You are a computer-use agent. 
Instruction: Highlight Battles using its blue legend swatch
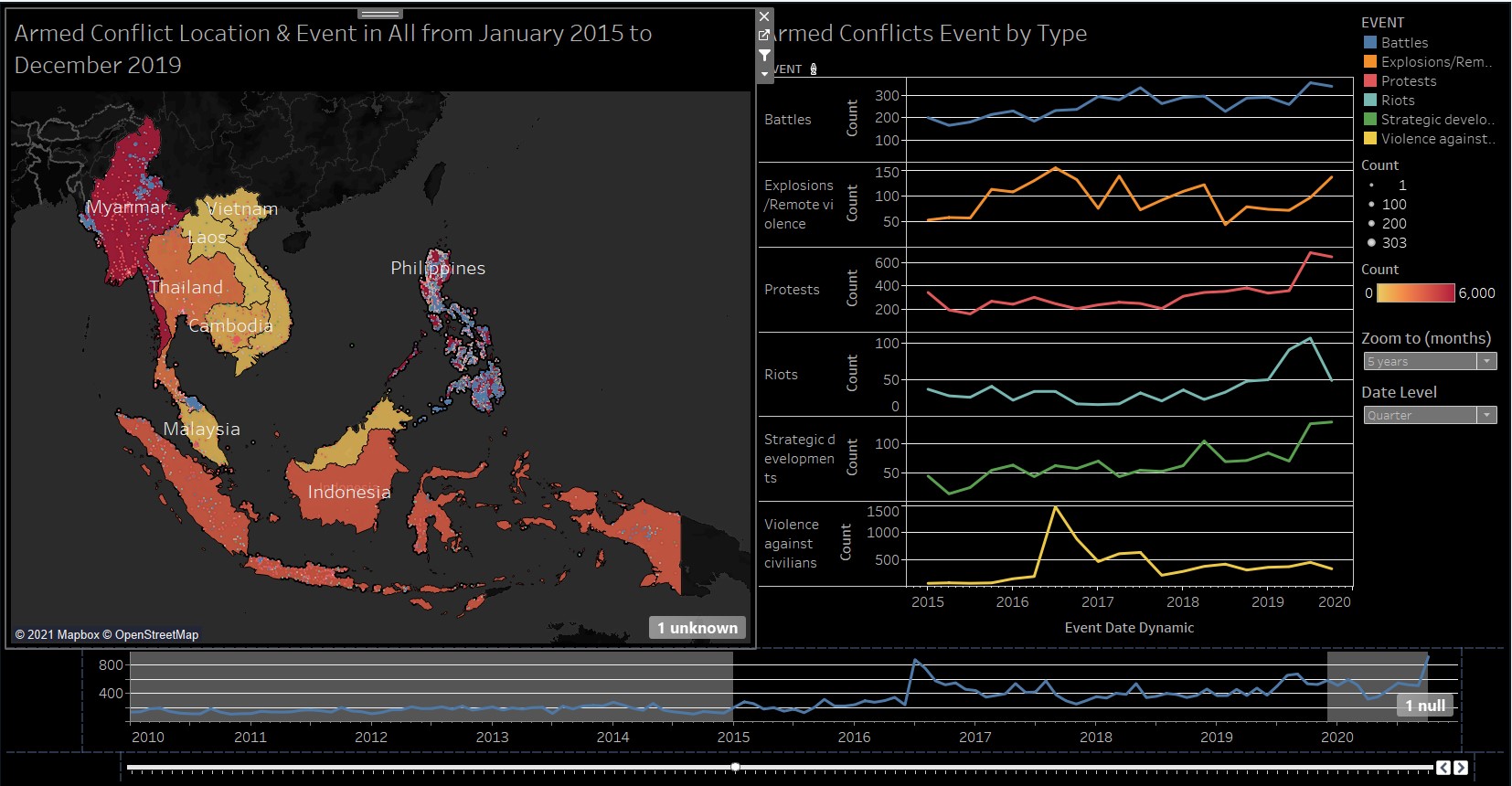1369,43
